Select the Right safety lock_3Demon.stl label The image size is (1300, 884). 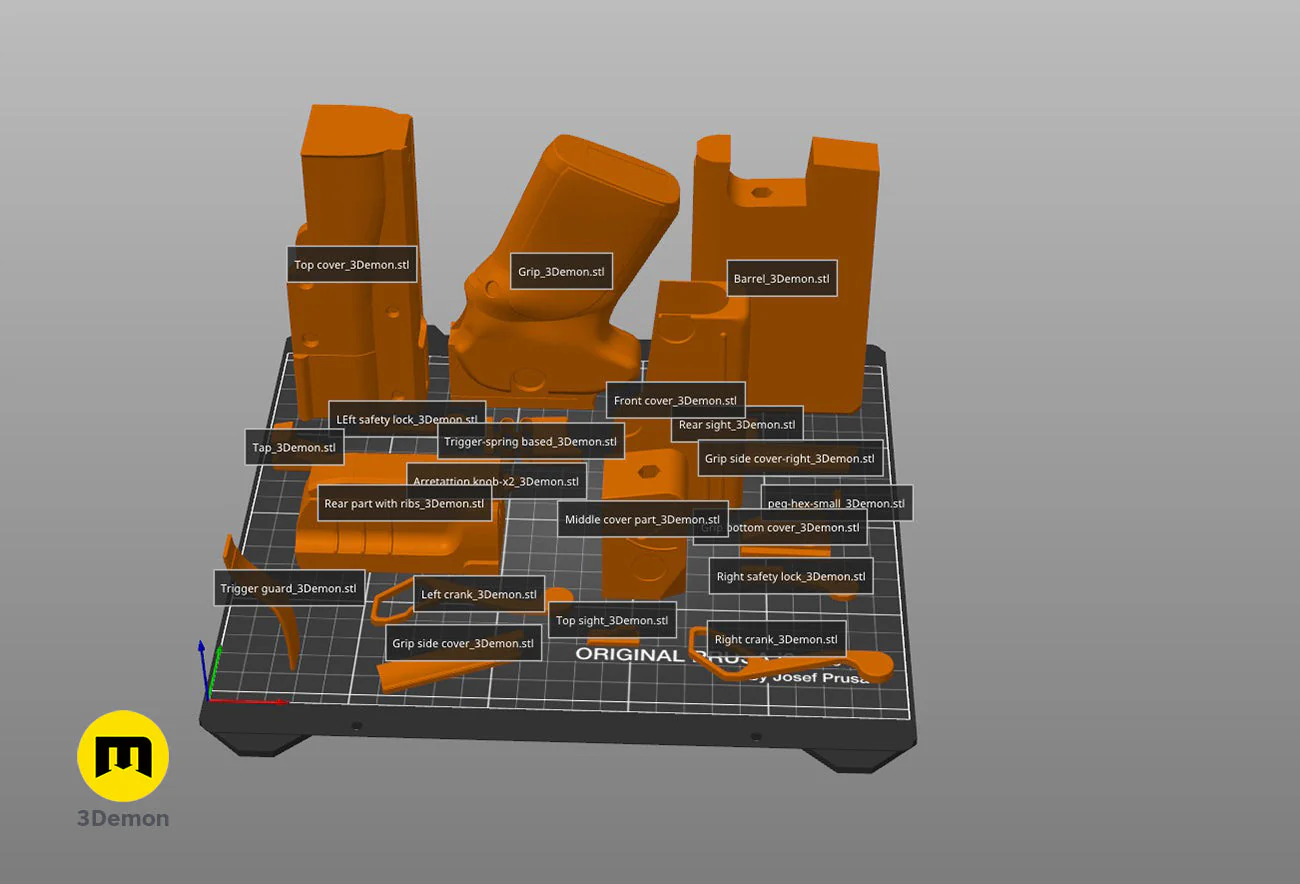pos(790,576)
